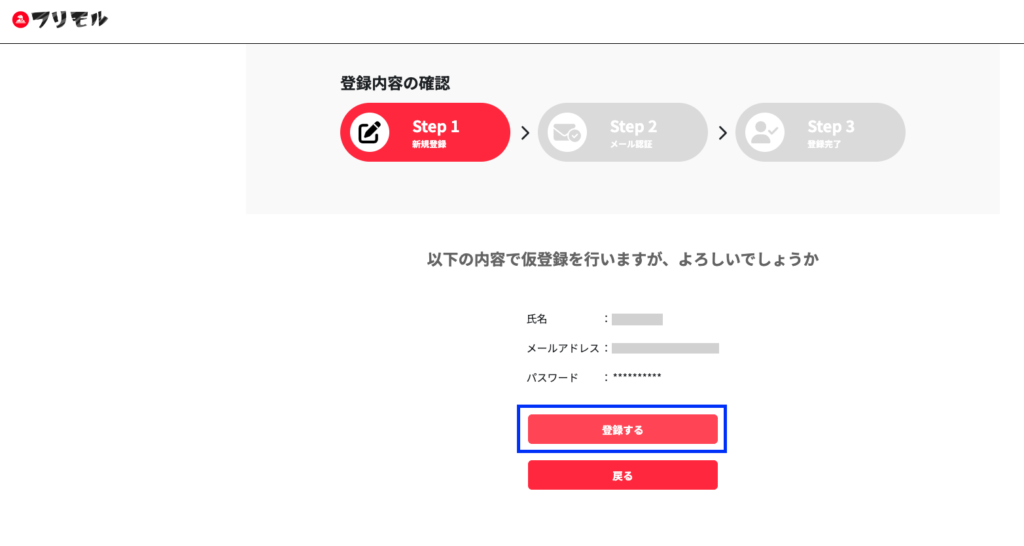Image resolution: width=1024 pixels, height=546 pixels.
Task: Select the Step 3 登録完了 pill
Action: point(820,133)
